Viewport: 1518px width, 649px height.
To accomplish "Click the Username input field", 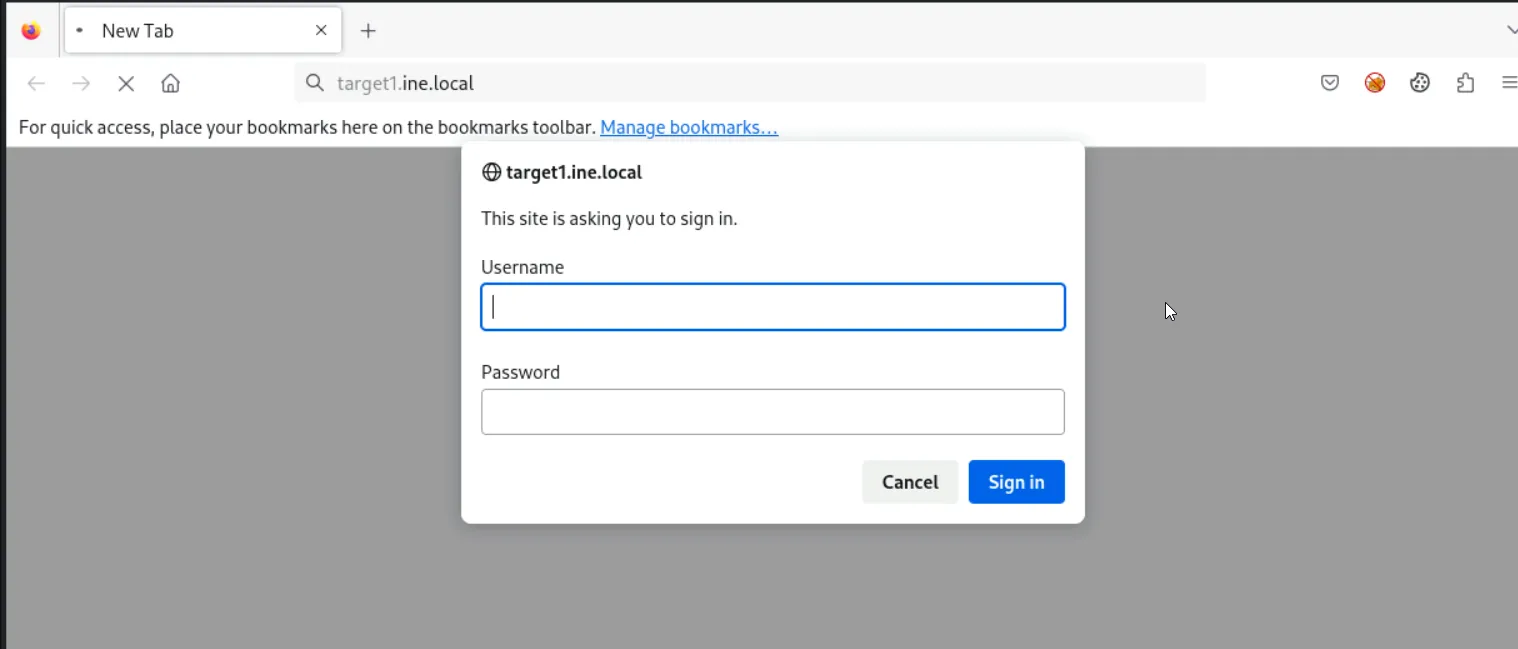I will click(x=772, y=306).
